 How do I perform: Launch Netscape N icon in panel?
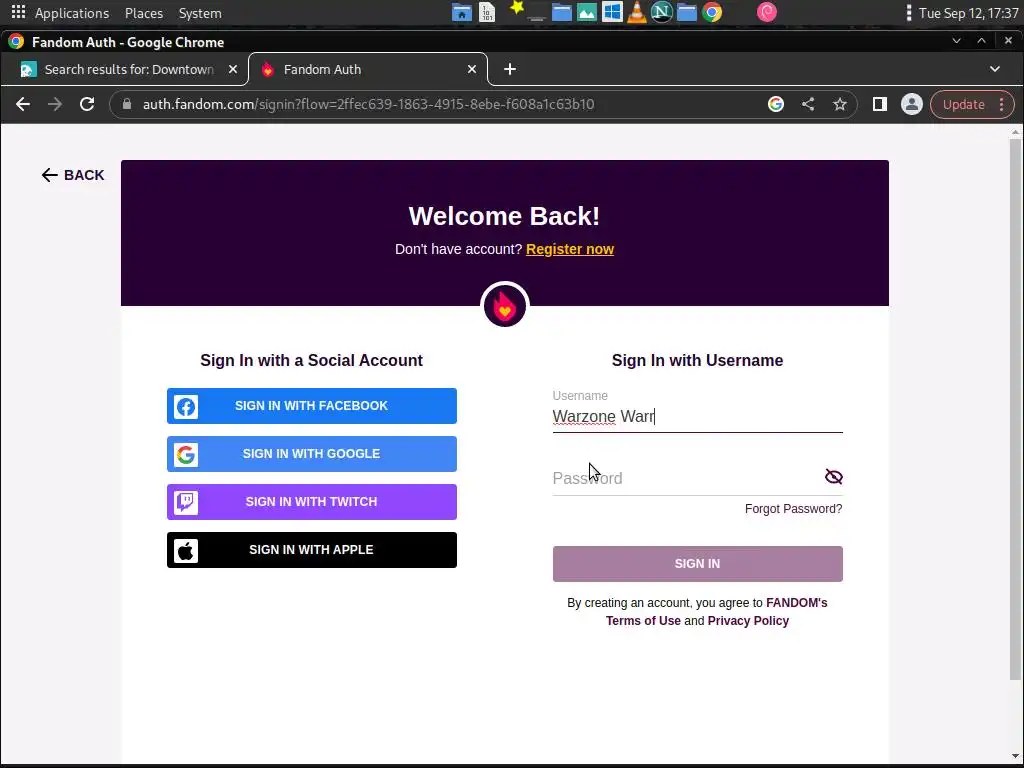point(662,12)
